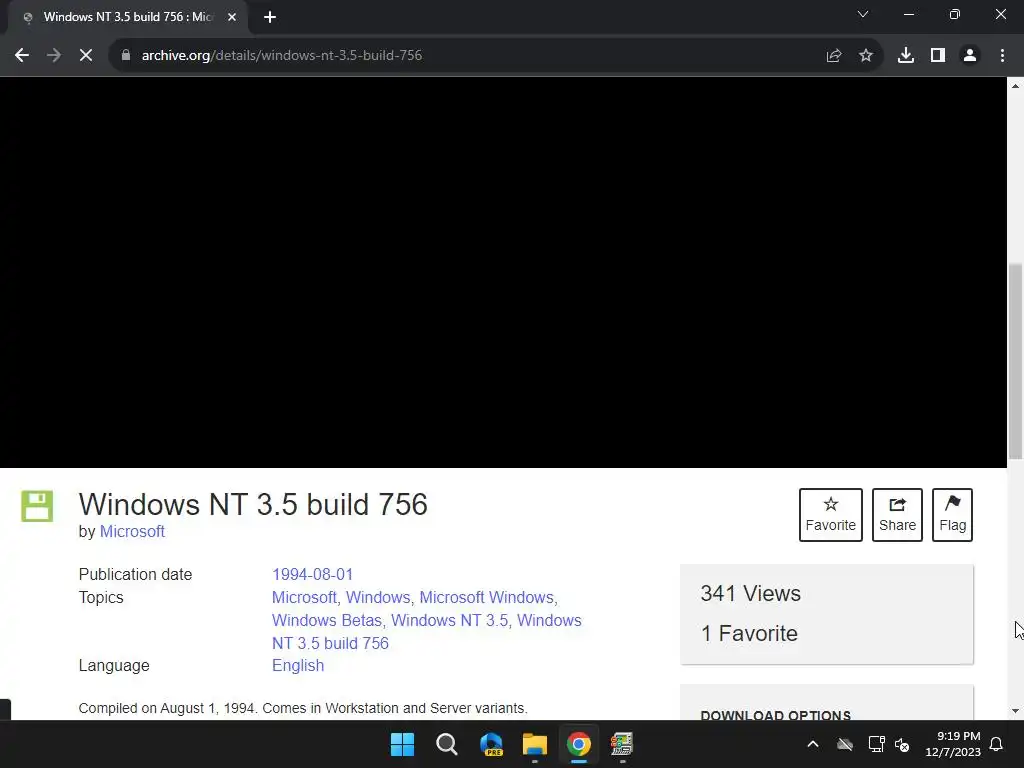This screenshot has width=1024, height=768.
Task: Open Chrome three-dot menu
Action: coord(1002,56)
